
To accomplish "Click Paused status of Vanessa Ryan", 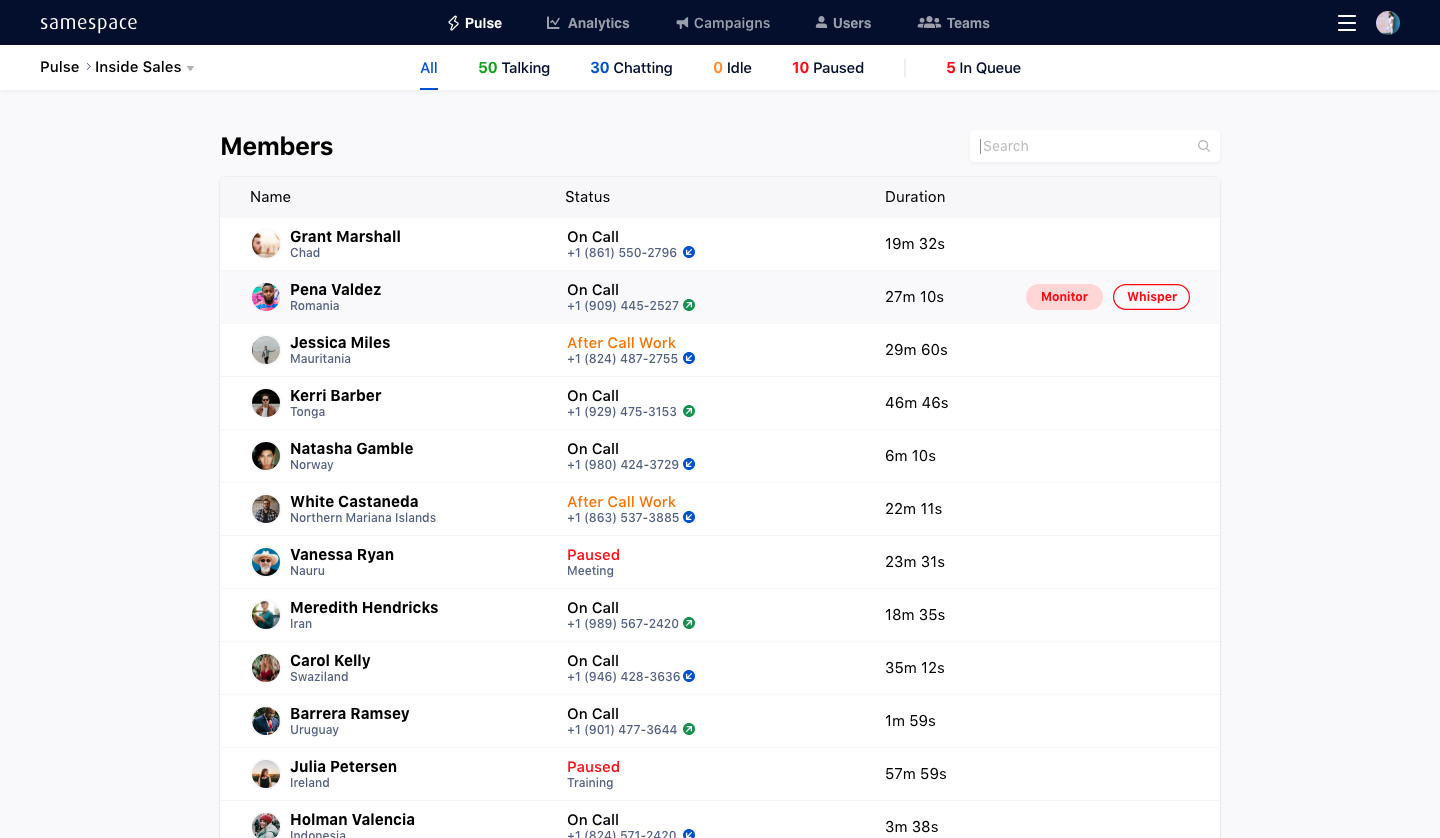I will click(x=593, y=555).
